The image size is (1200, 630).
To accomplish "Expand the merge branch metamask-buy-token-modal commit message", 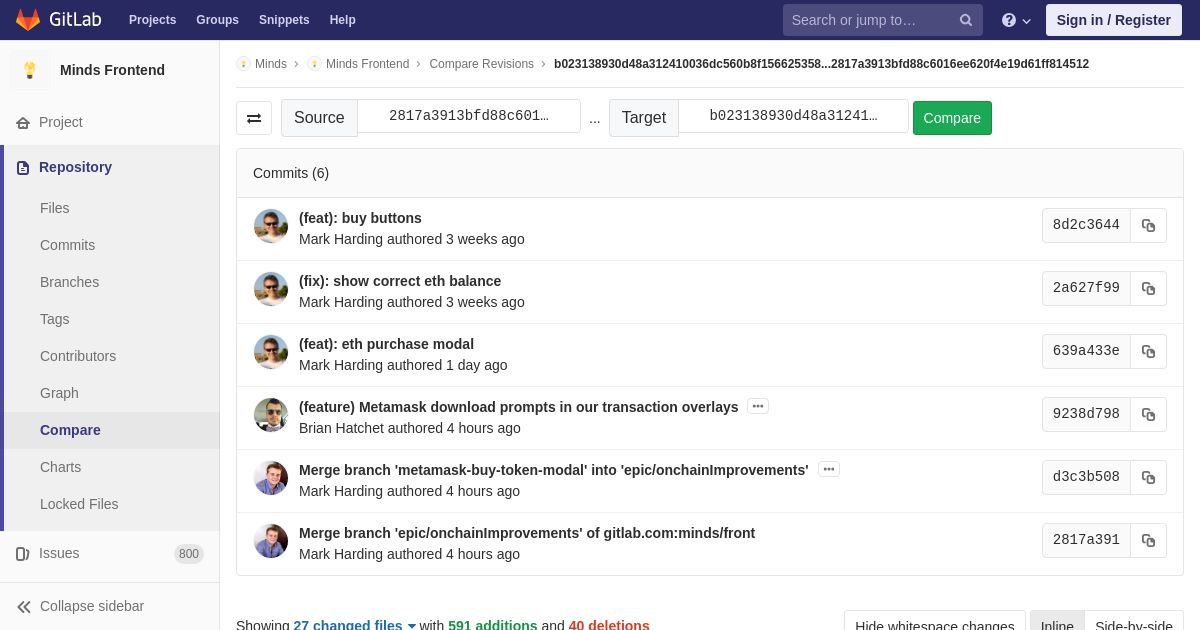I will tap(829, 469).
